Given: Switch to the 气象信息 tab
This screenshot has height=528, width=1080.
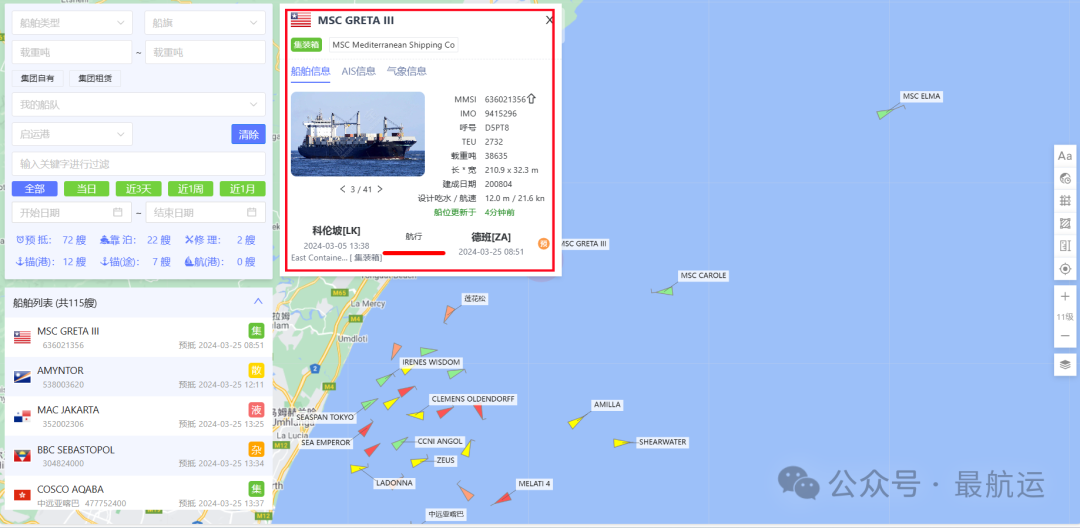Looking at the screenshot, I should pyautogui.click(x=407, y=71).
